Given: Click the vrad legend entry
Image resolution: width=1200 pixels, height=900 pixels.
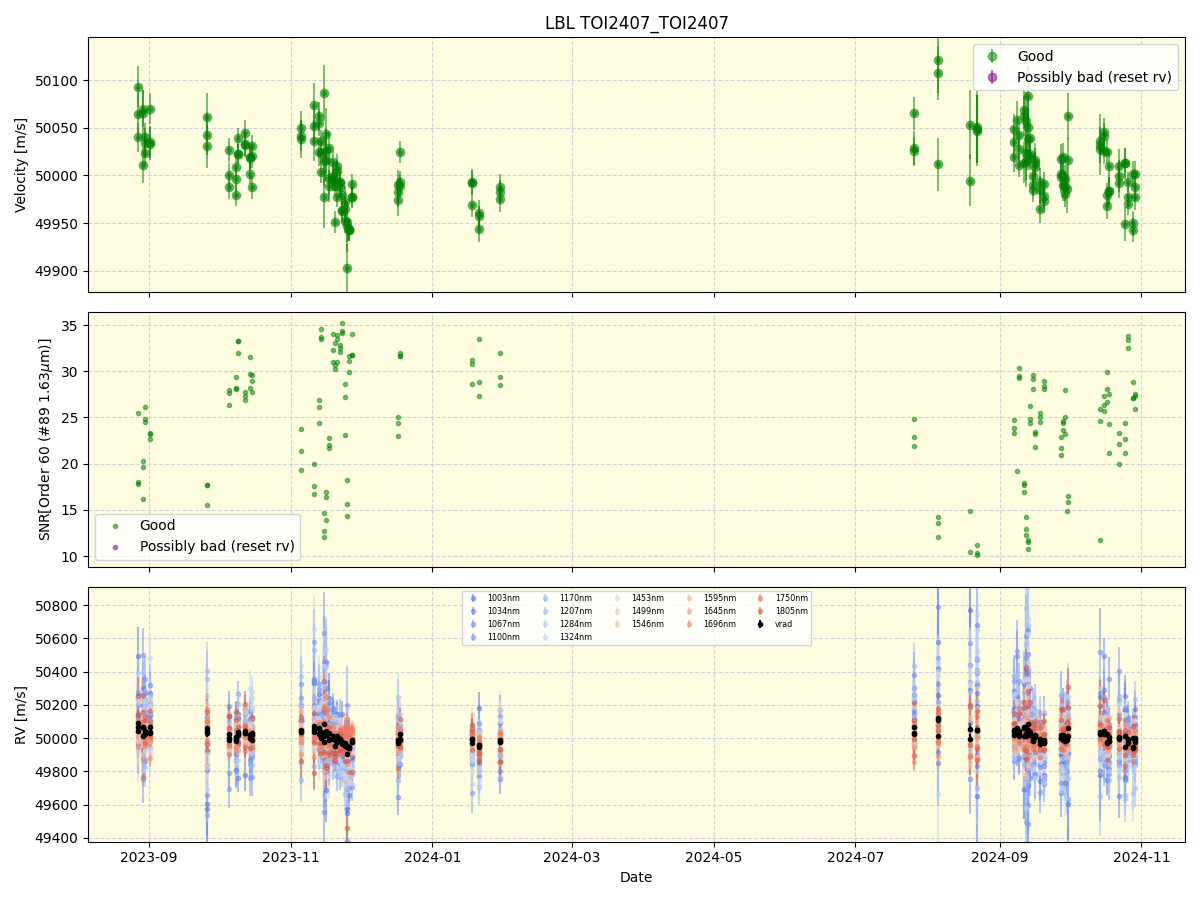Looking at the screenshot, I should coord(775,624).
